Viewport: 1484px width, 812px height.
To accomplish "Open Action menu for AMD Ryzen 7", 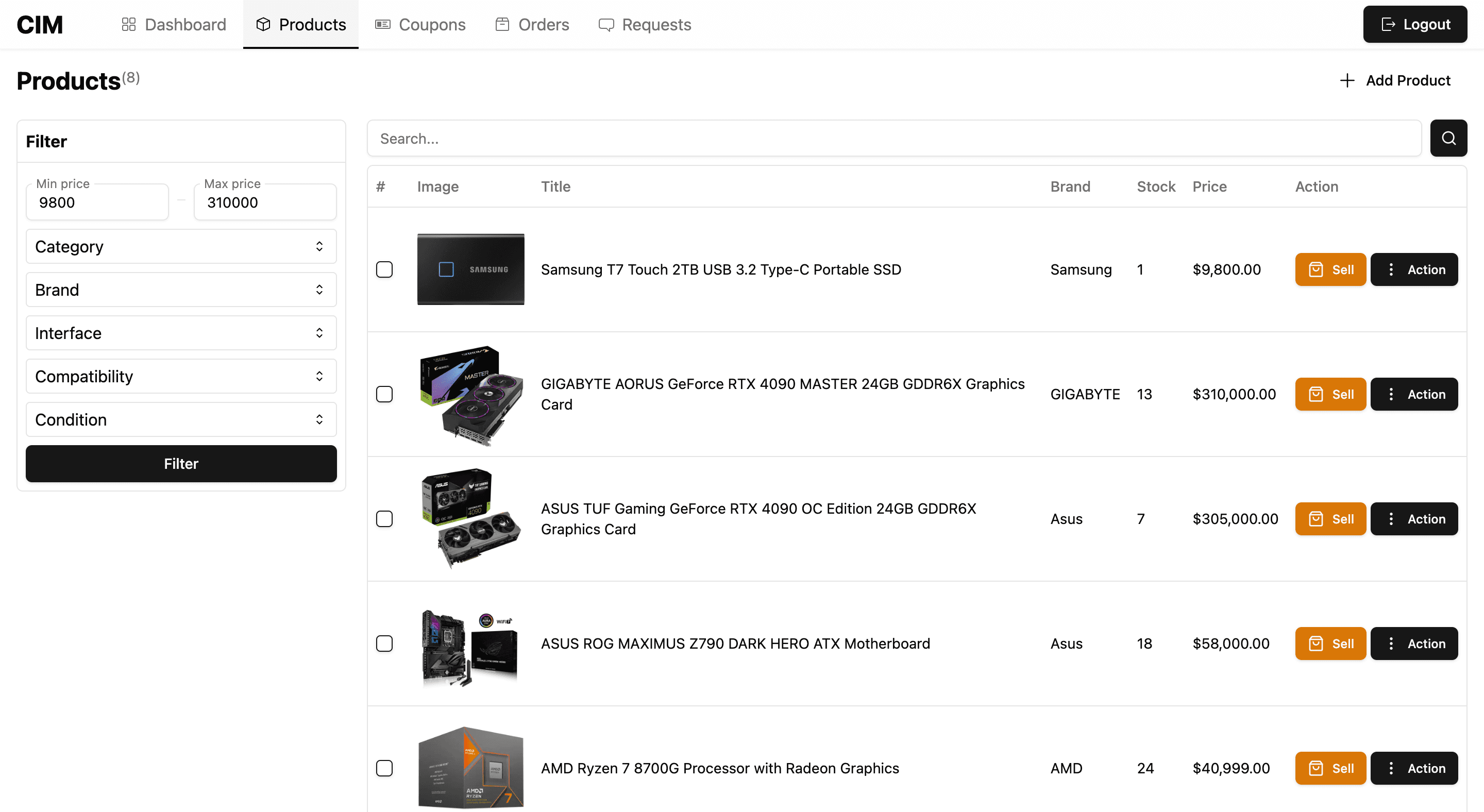I will (x=1414, y=768).
